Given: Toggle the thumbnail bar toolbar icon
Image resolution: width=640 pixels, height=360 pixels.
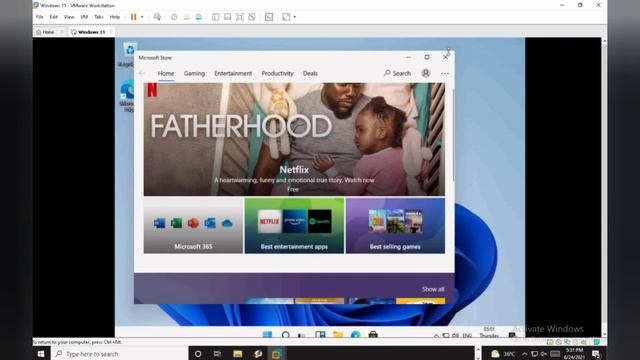Looking at the screenshot, I should [228, 17].
